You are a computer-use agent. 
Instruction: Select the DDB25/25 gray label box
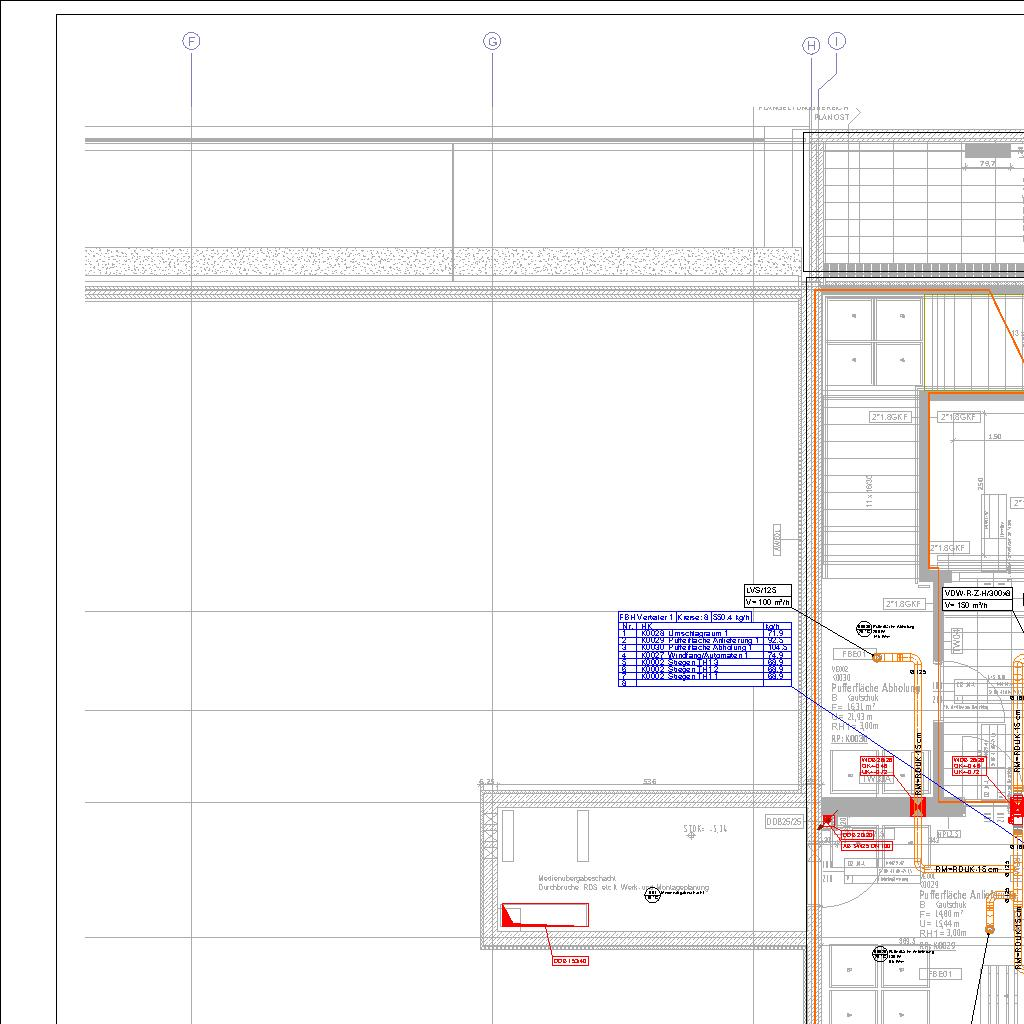tap(785, 820)
